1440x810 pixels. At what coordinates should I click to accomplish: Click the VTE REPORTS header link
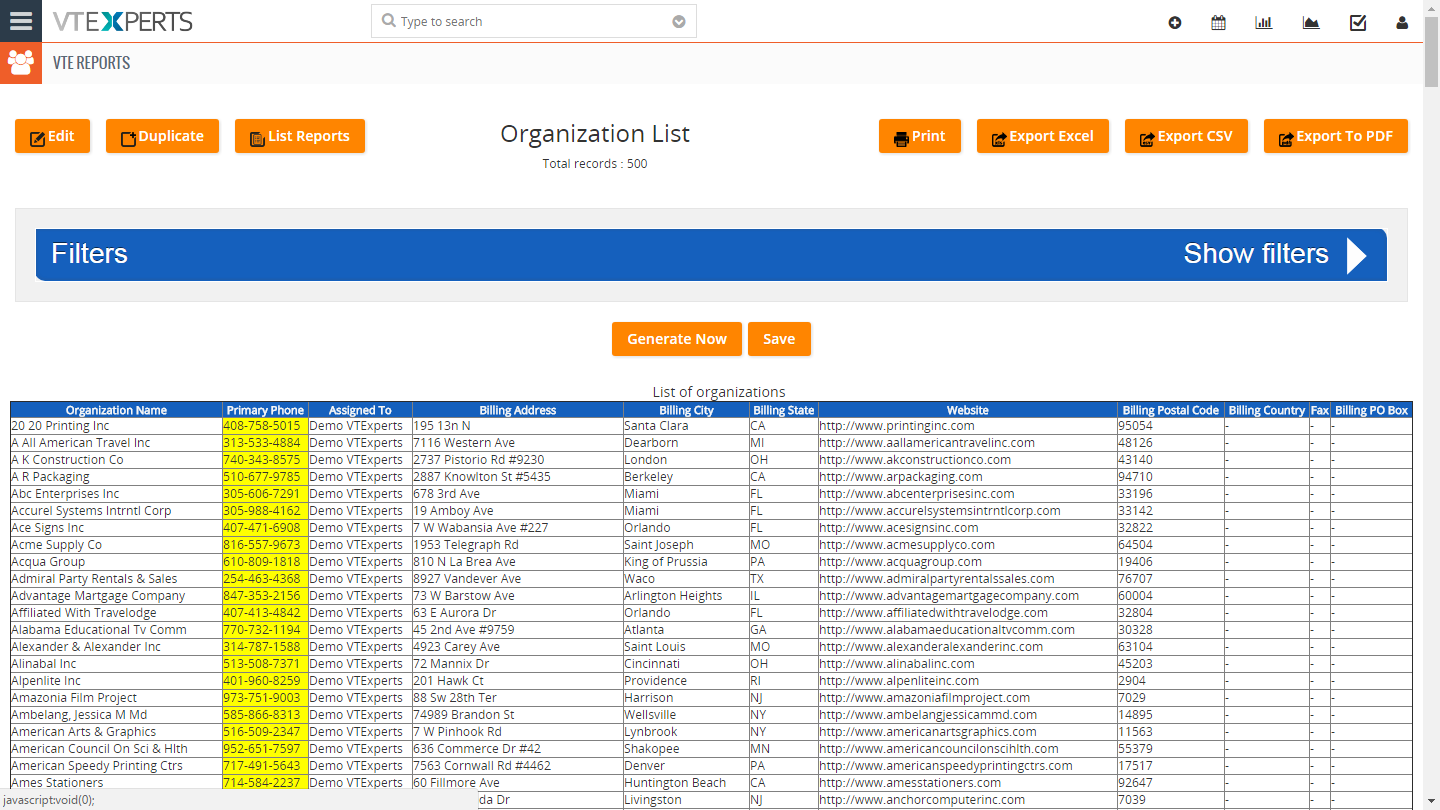pos(92,63)
